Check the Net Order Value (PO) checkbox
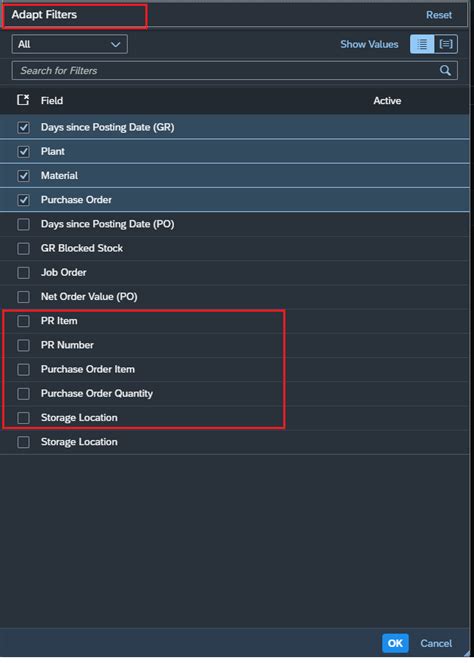 (23, 297)
